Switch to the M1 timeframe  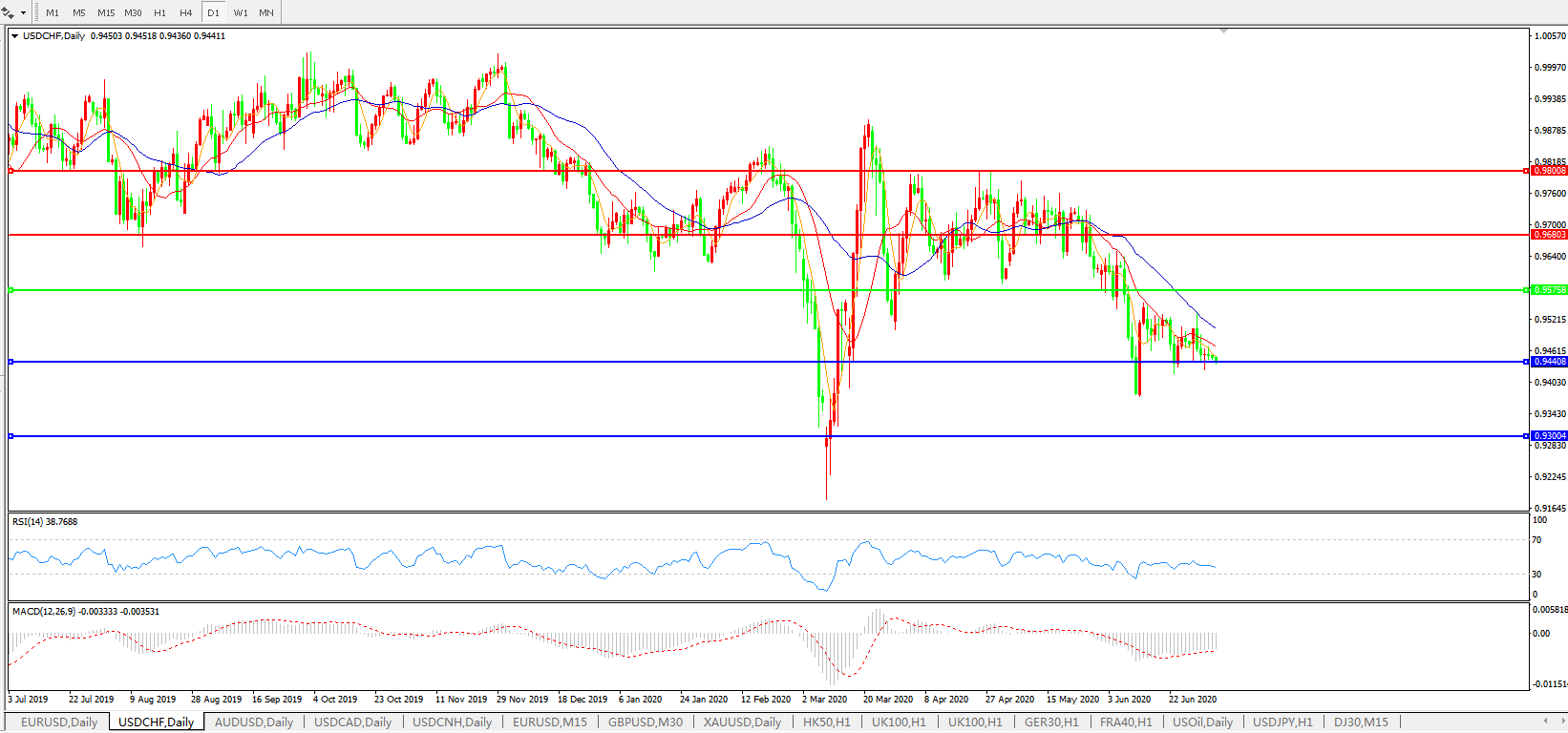pos(53,12)
